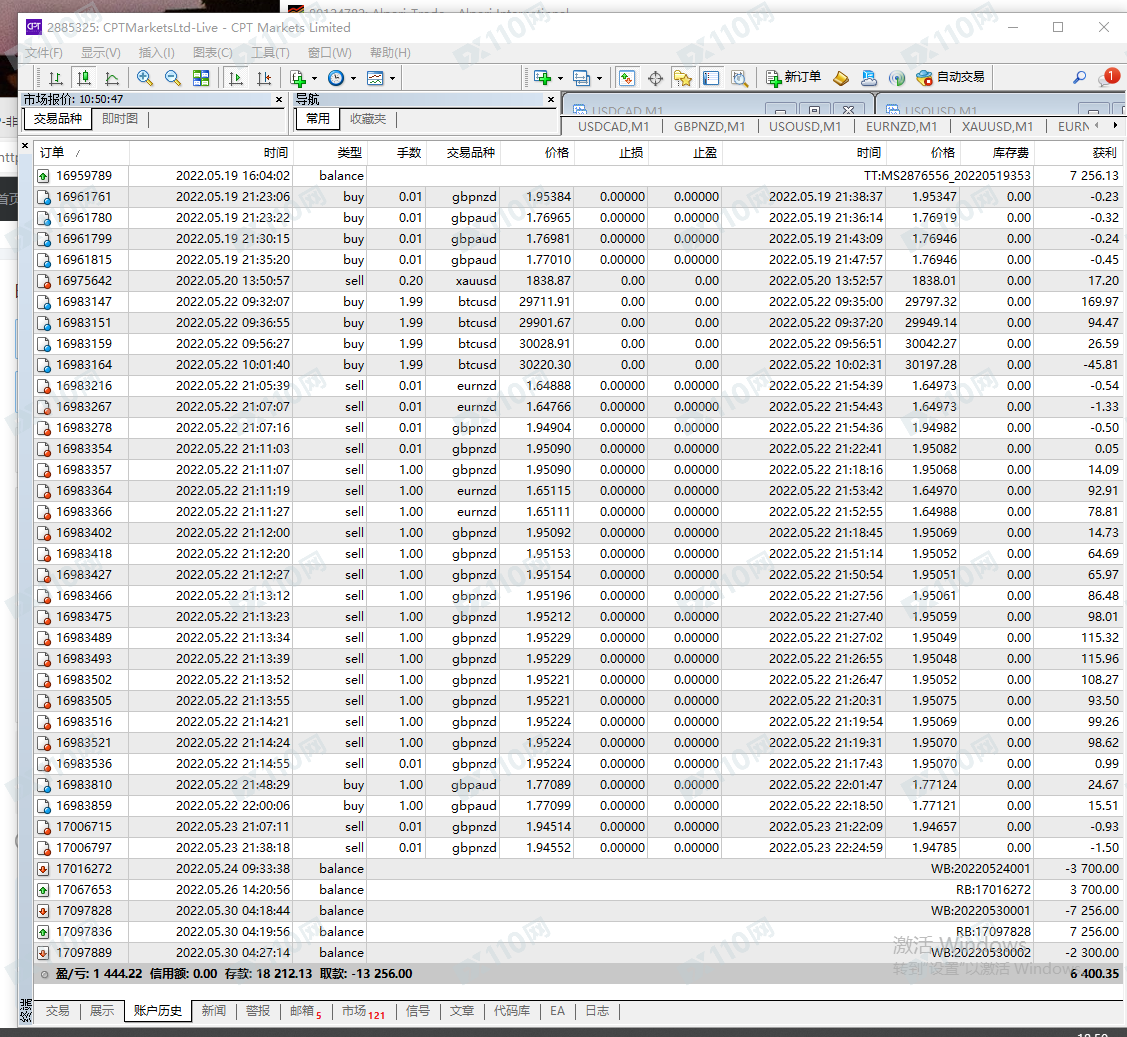Toggle the Market Watch panel icon
The height and width of the screenshot is (1037, 1127).
(626, 77)
